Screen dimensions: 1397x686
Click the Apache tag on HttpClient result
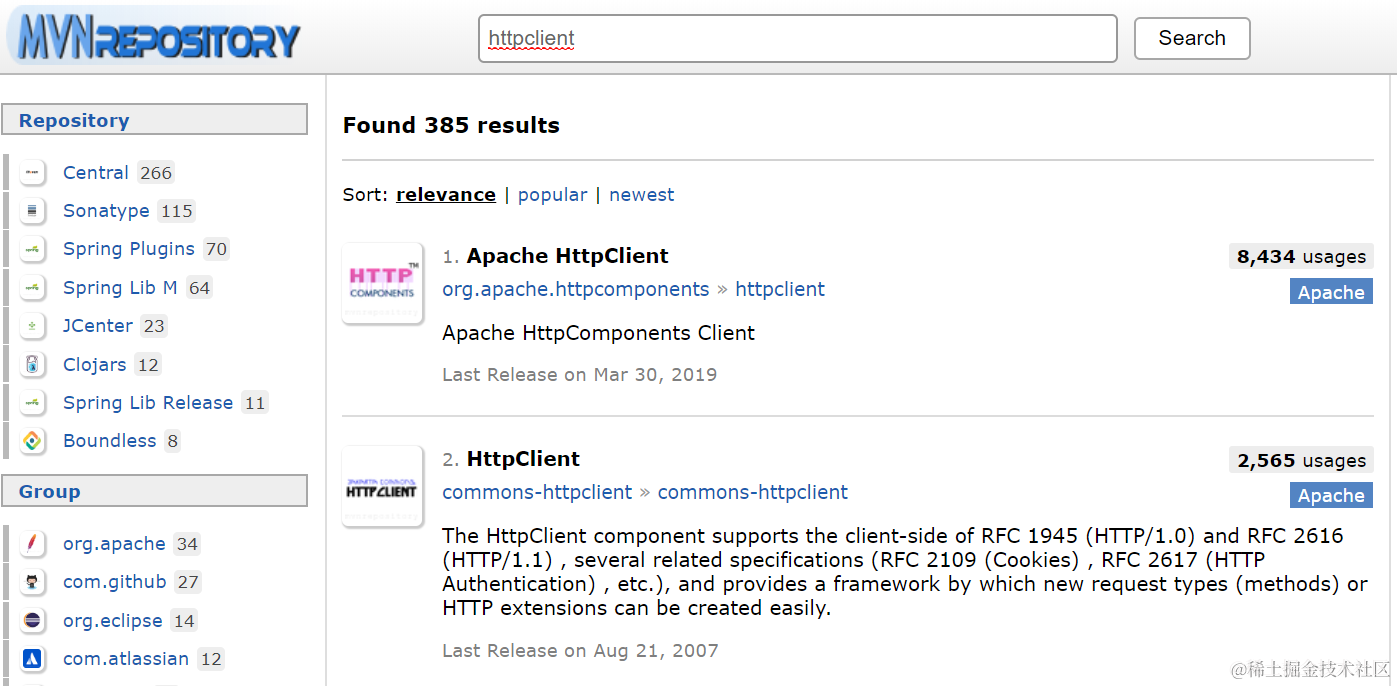(1331, 495)
